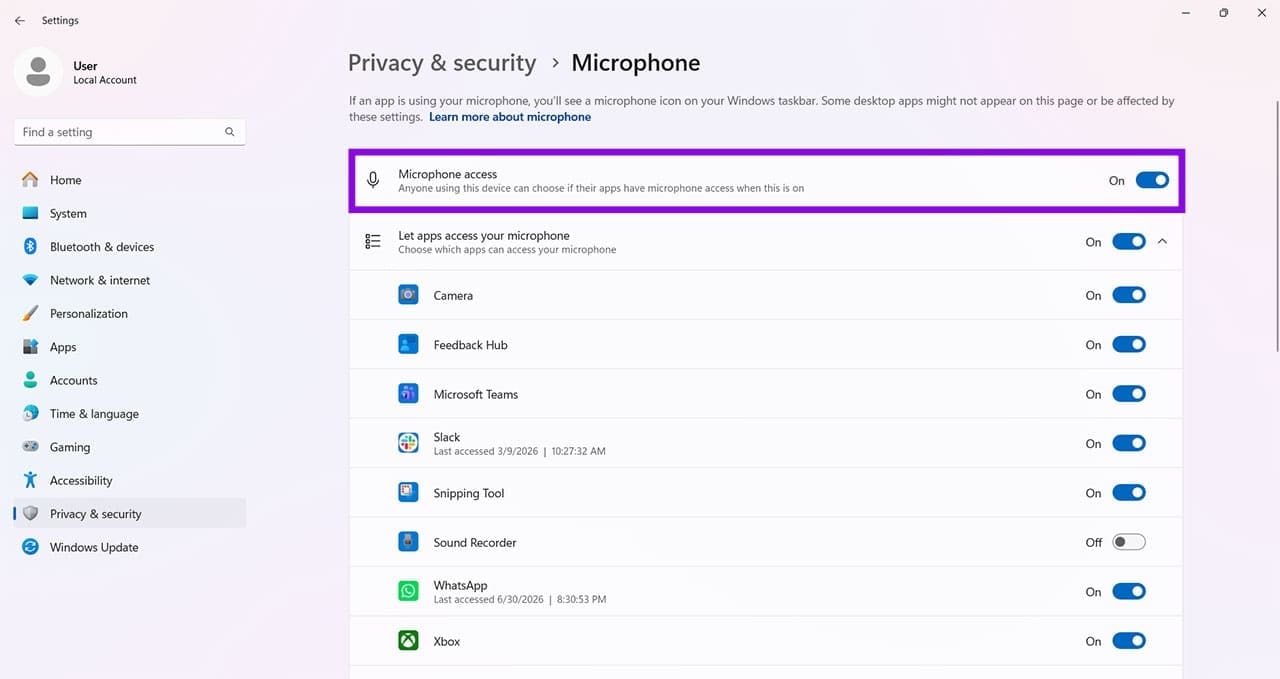Disable microphone for Microsoft Teams
The height and width of the screenshot is (679, 1280).
tap(1129, 394)
